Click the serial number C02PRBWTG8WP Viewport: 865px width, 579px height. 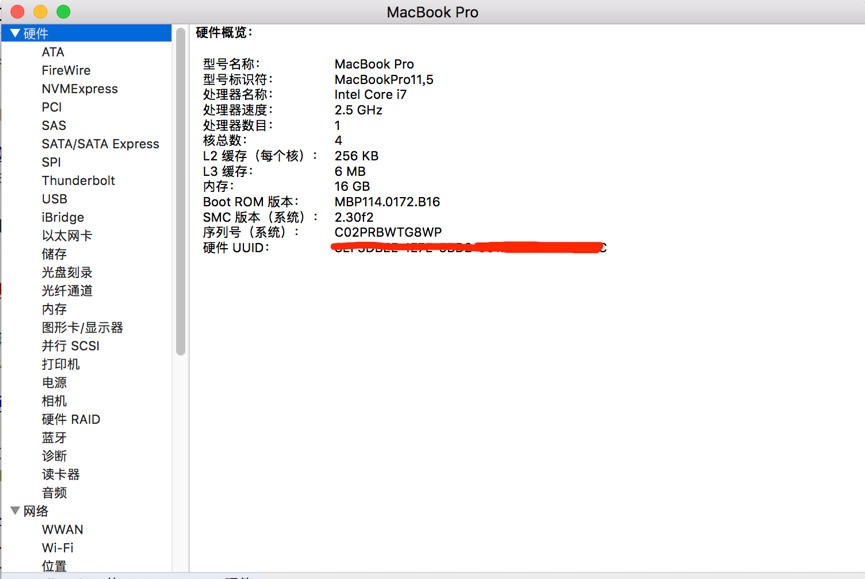tap(388, 232)
